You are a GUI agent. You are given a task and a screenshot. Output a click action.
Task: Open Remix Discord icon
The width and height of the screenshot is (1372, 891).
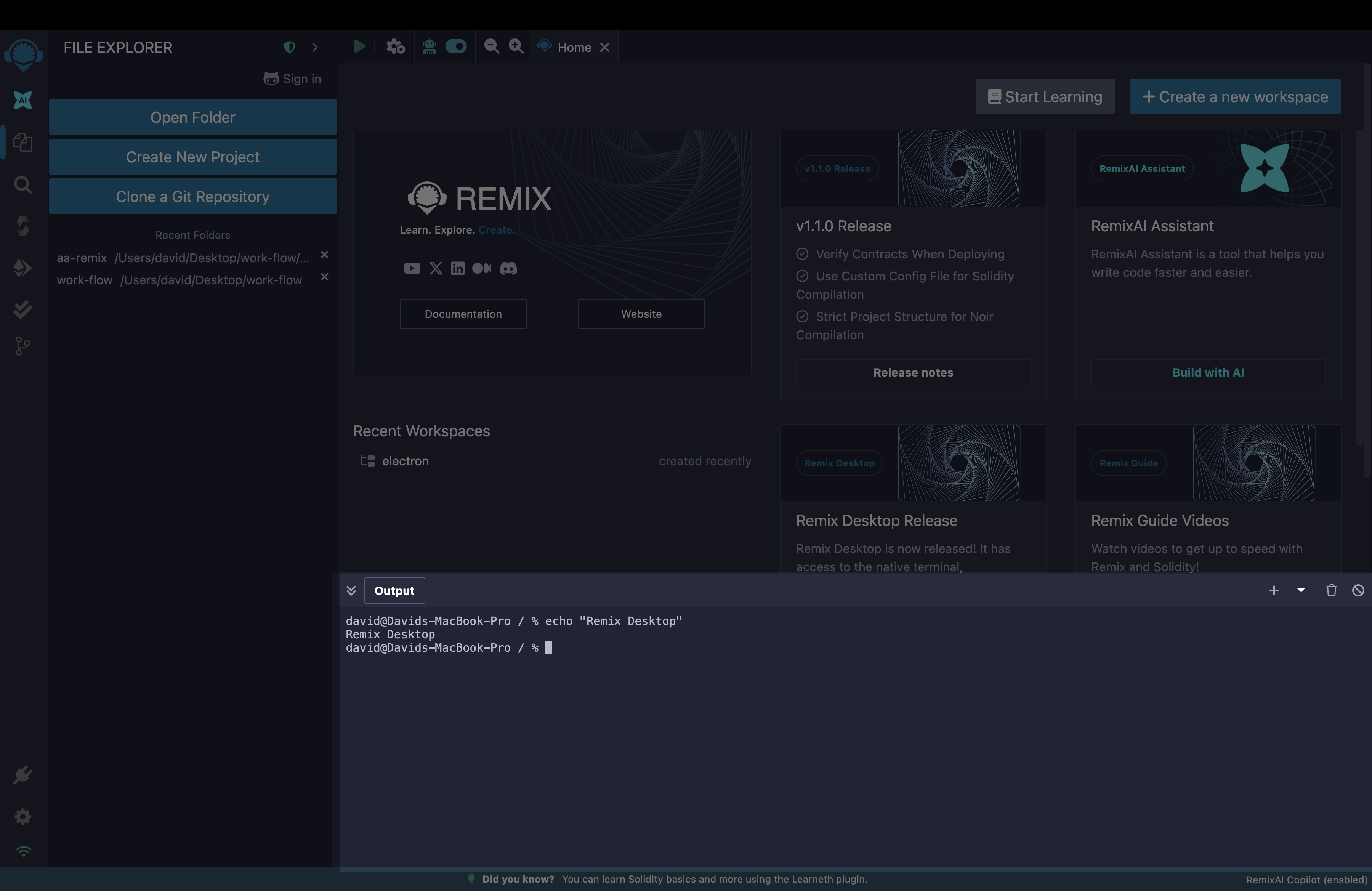[508, 269]
